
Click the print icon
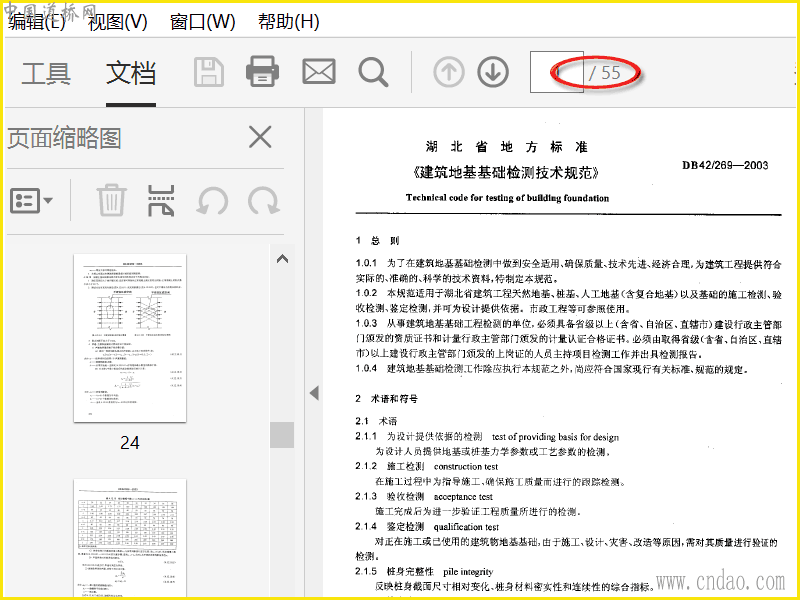pos(262,71)
